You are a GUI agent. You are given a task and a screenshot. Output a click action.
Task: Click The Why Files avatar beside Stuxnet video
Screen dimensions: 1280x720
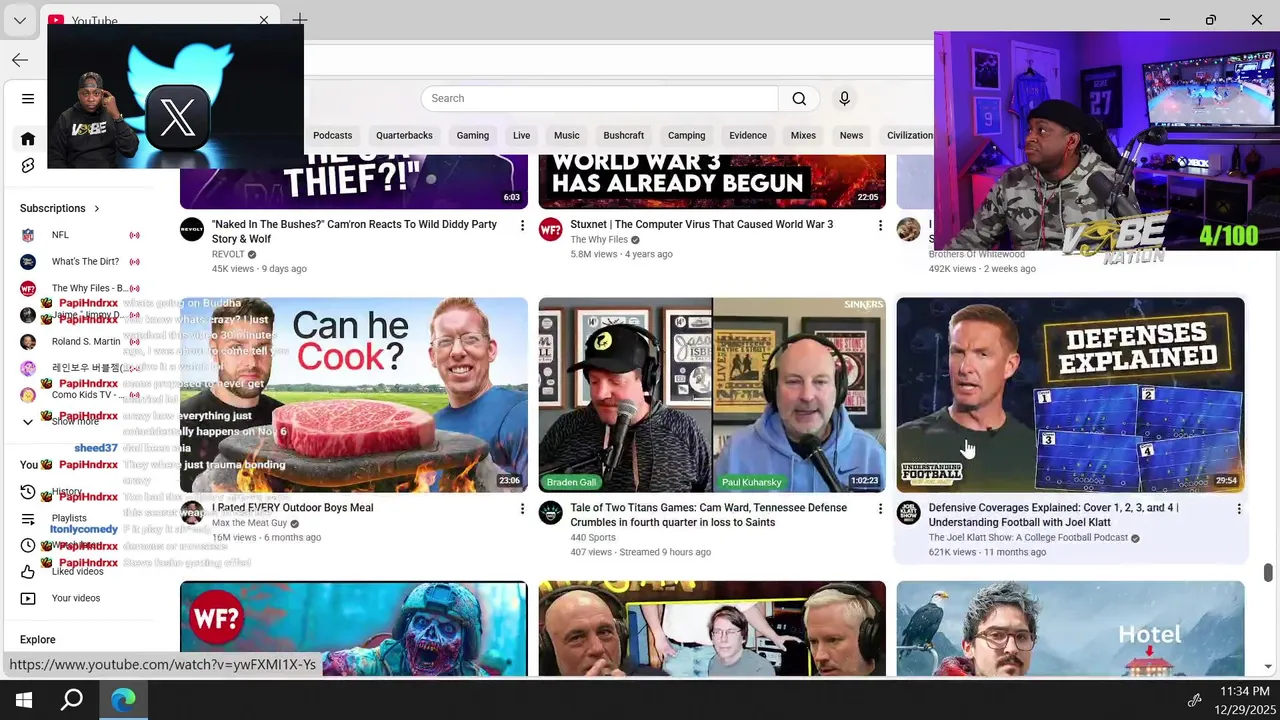pos(550,230)
